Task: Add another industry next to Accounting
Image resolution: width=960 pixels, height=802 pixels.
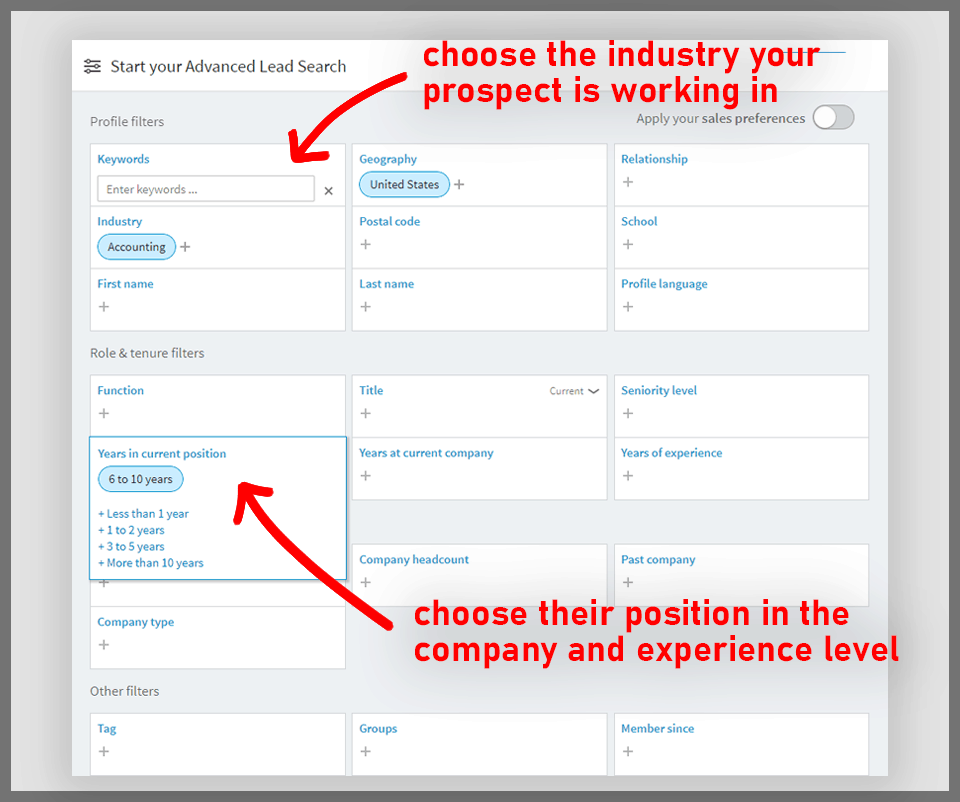Action: (x=185, y=247)
